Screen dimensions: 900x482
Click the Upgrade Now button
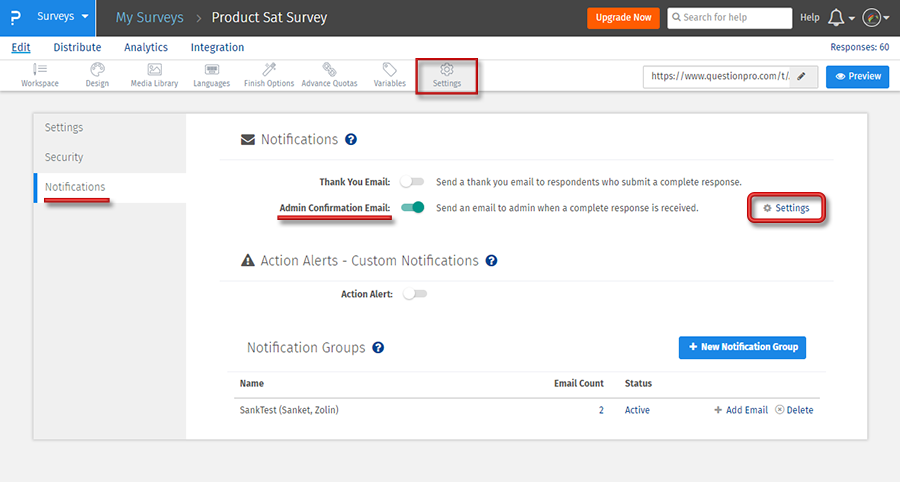point(623,17)
